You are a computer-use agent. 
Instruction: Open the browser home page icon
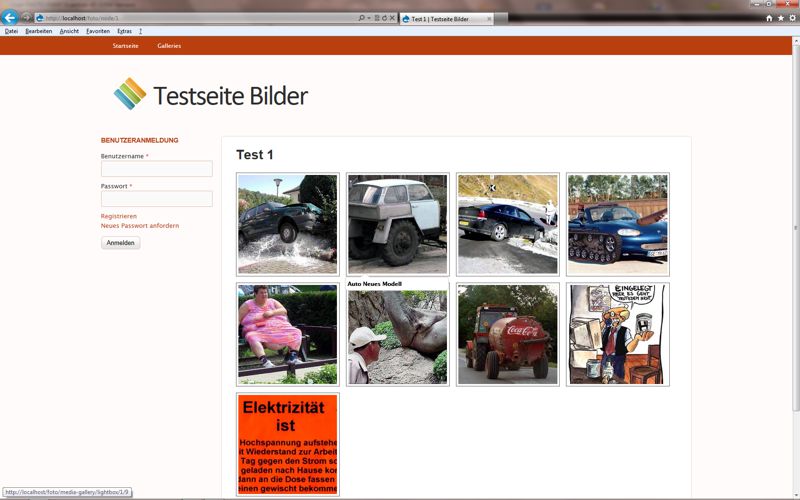tap(769, 18)
